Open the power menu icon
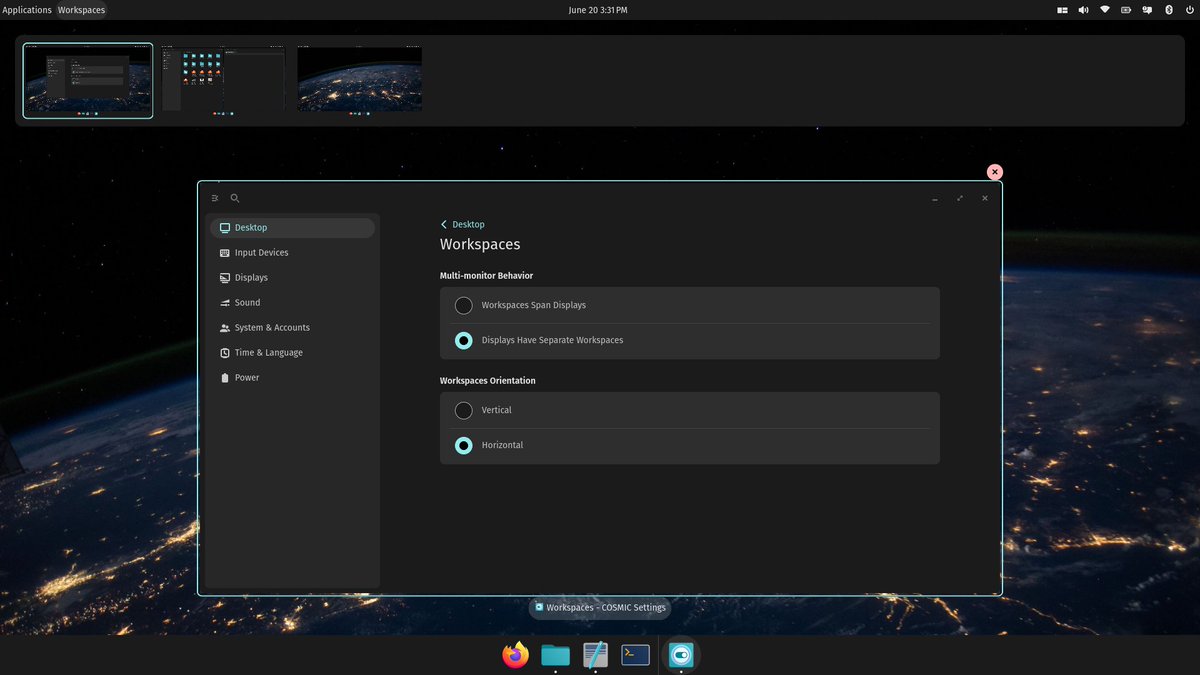The height and width of the screenshot is (675, 1200). (x=1188, y=10)
